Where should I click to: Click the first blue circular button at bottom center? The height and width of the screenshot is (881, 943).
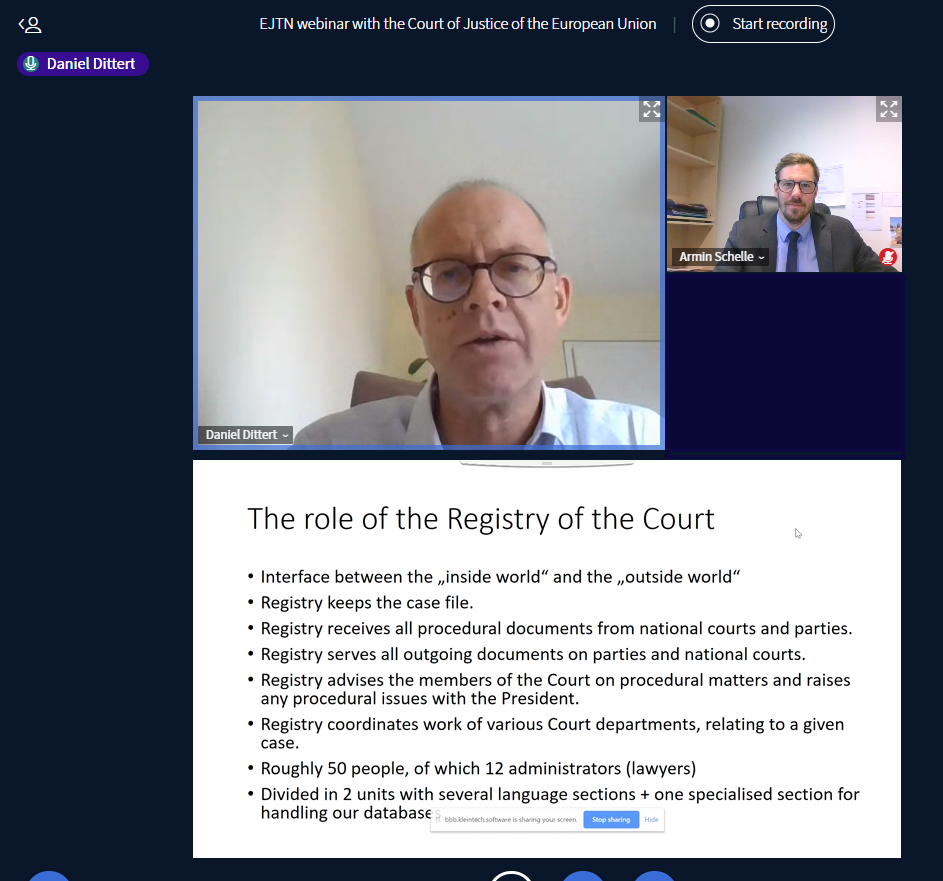point(582,876)
